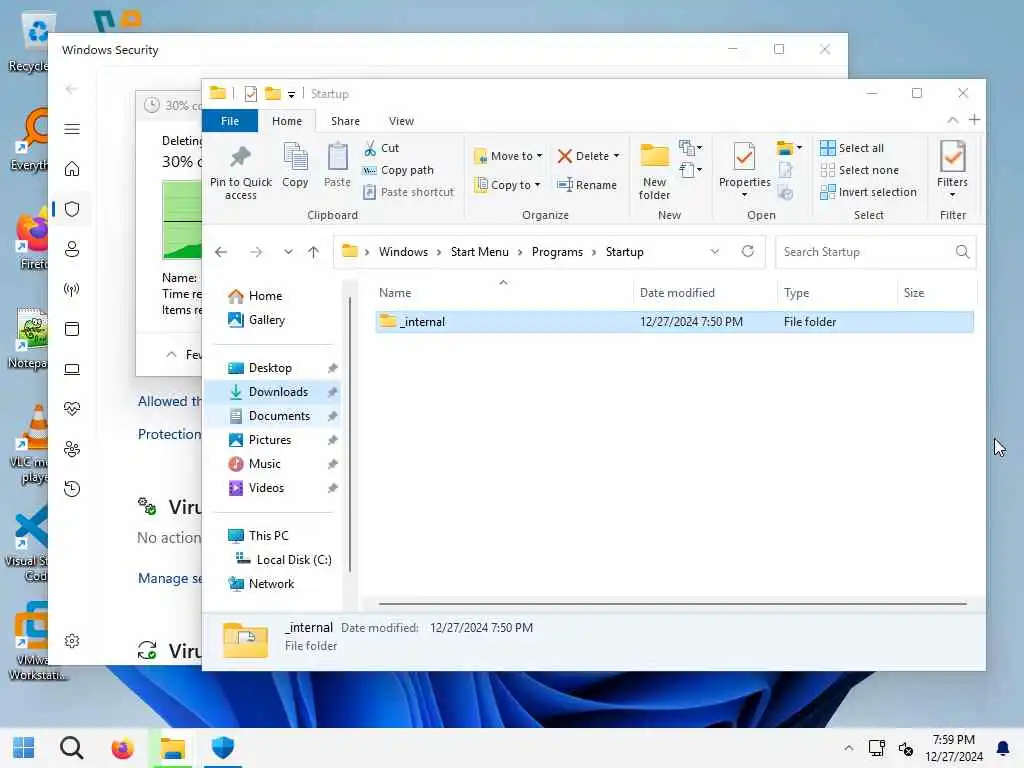
Task: Open the New item dropdown
Action: pos(690,148)
